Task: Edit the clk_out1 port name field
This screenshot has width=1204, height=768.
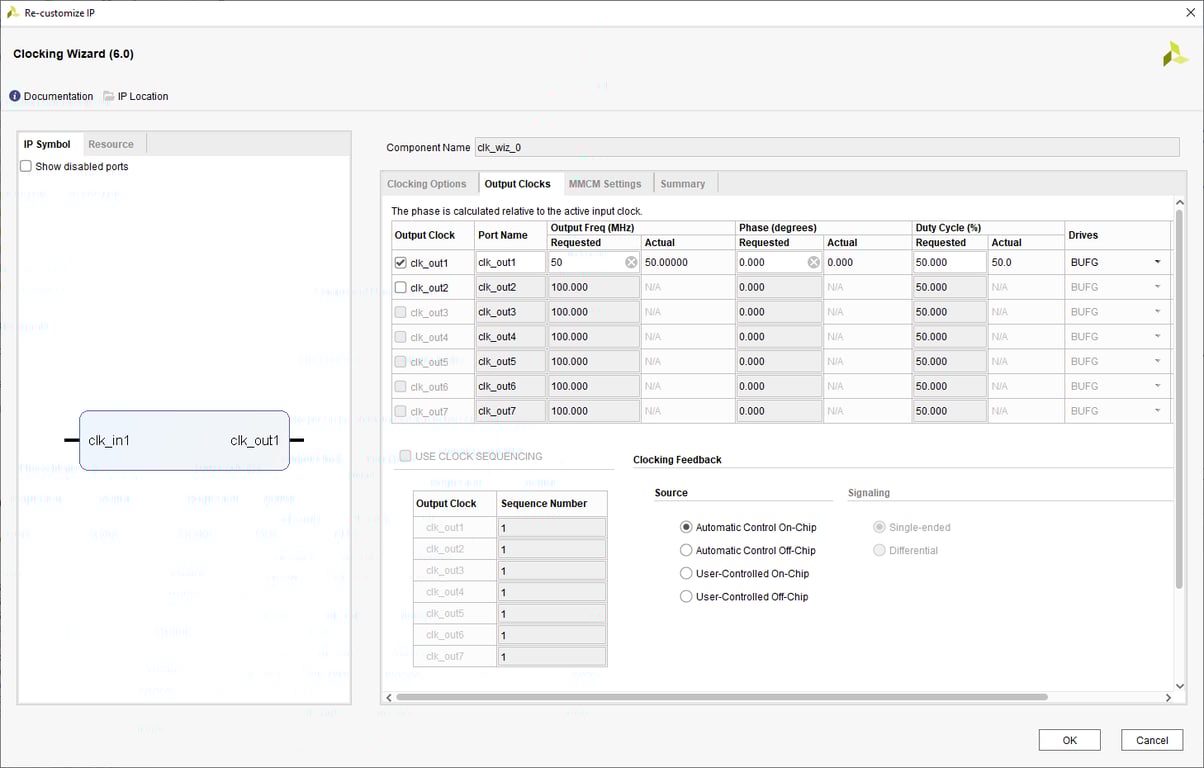Action: tap(510, 262)
